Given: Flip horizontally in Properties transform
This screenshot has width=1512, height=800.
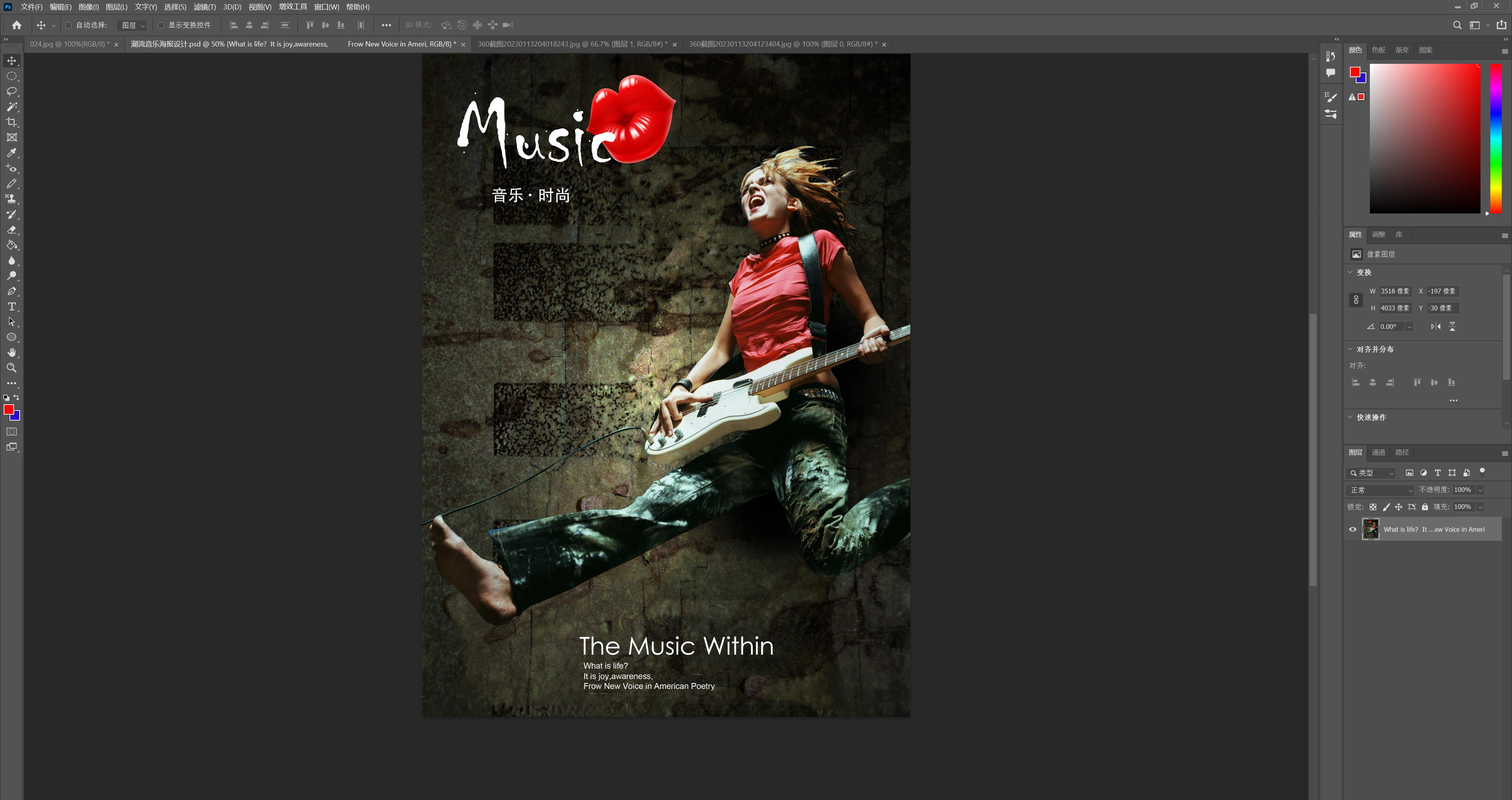Looking at the screenshot, I should coord(1436,327).
